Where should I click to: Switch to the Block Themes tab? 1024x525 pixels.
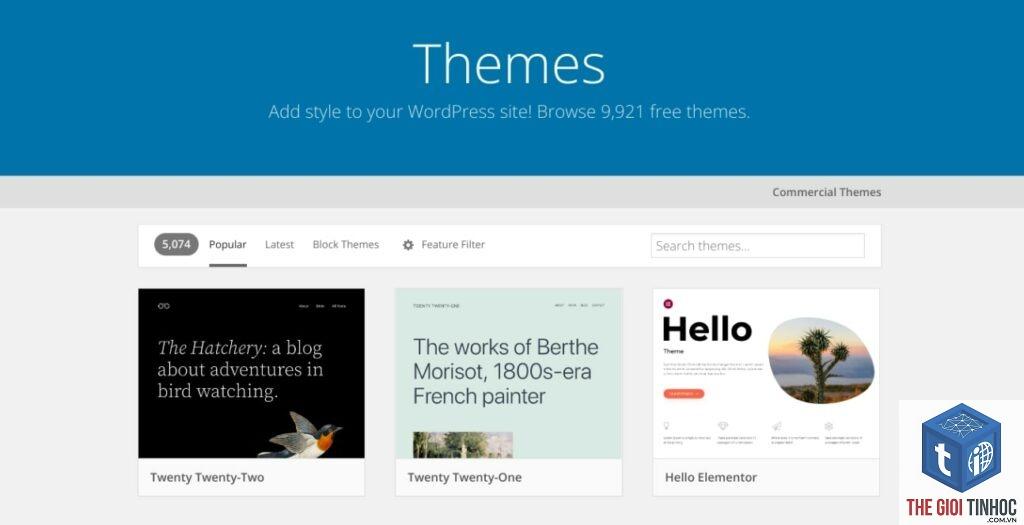(345, 245)
